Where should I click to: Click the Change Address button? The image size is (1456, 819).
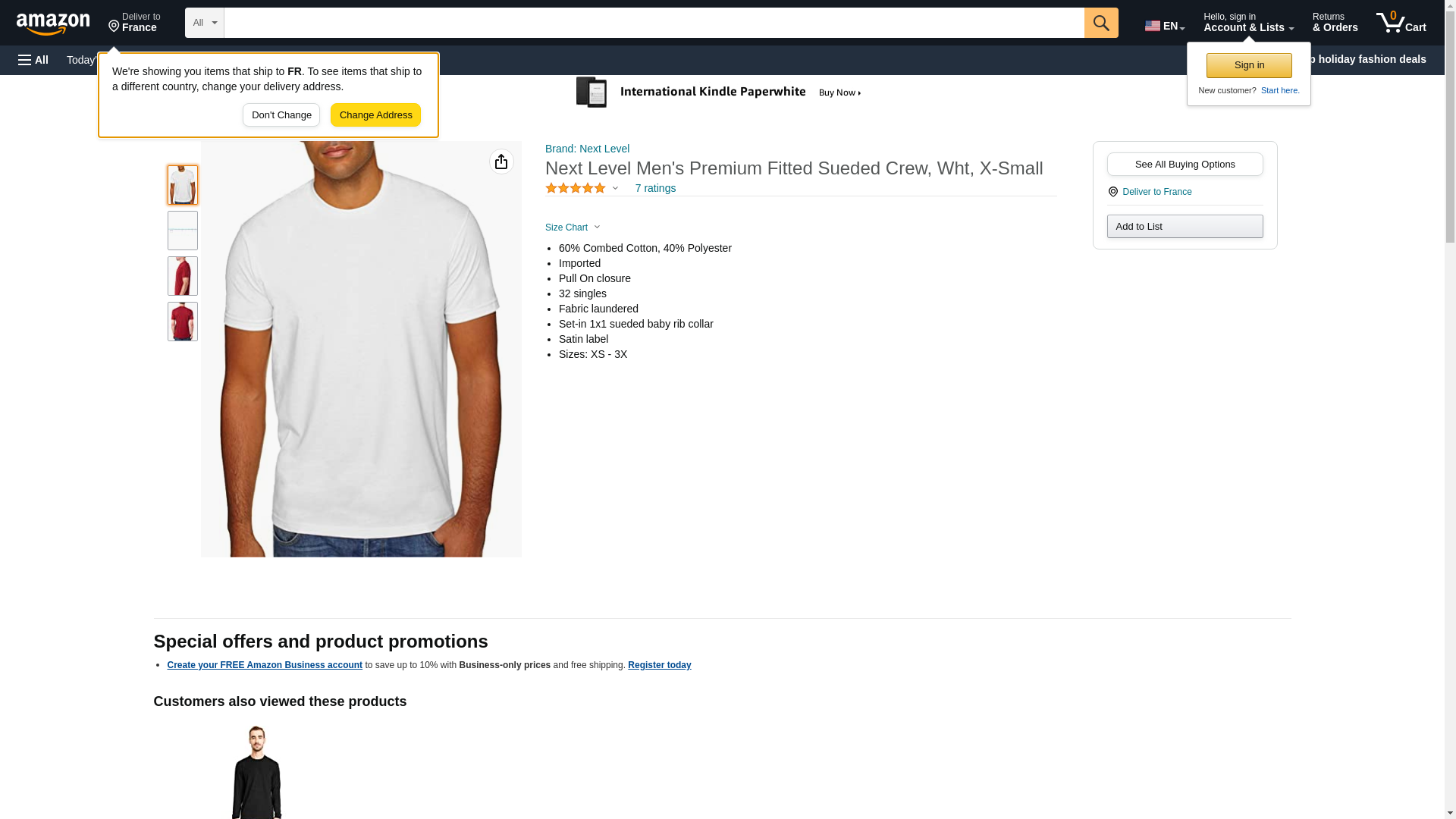375,115
